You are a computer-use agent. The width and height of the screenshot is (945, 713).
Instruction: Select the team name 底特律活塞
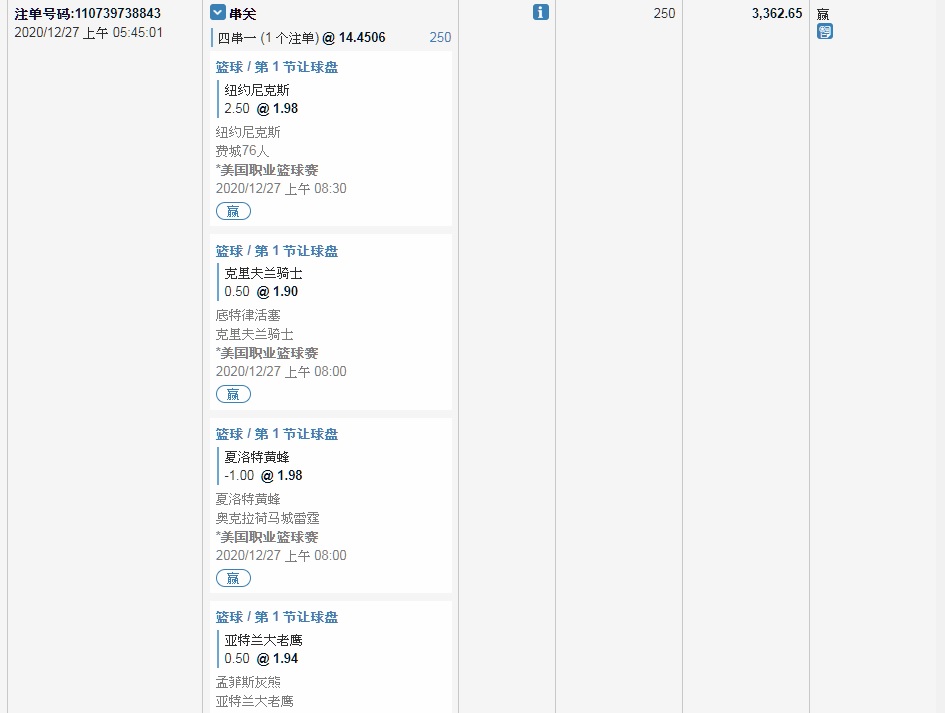tap(248, 315)
